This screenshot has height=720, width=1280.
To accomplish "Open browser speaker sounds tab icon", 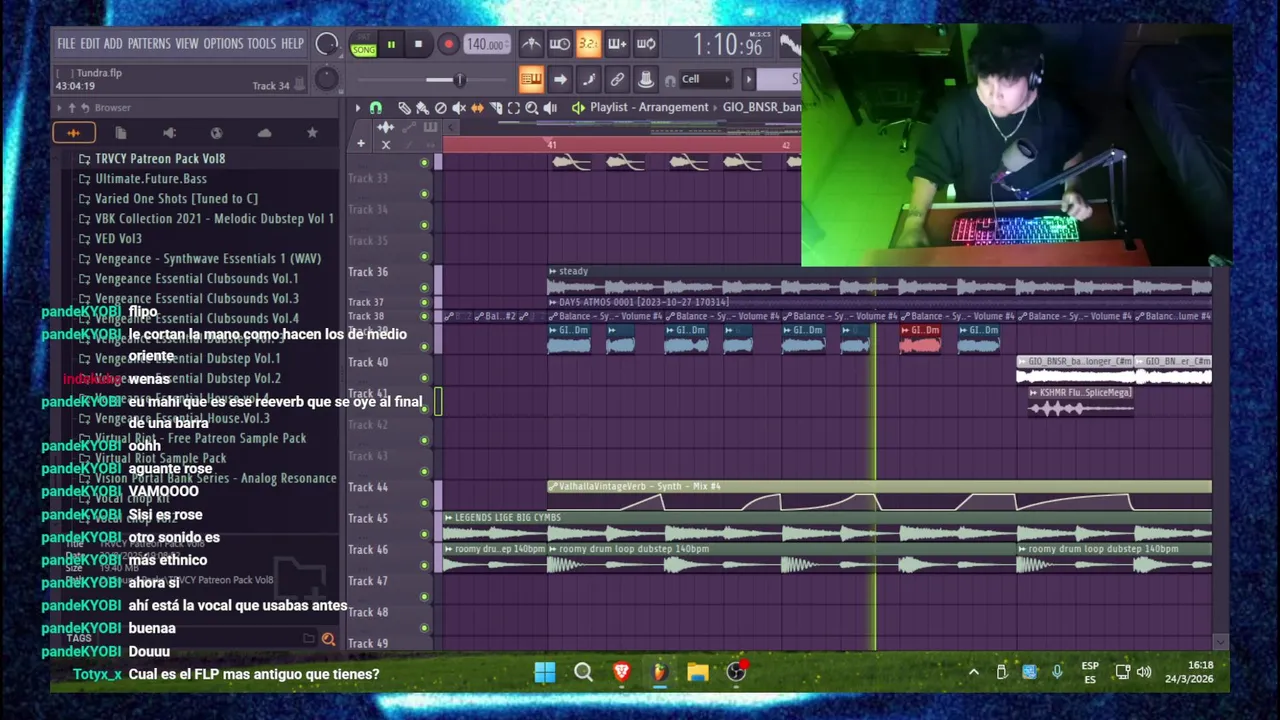I will pyautogui.click(x=169, y=133).
